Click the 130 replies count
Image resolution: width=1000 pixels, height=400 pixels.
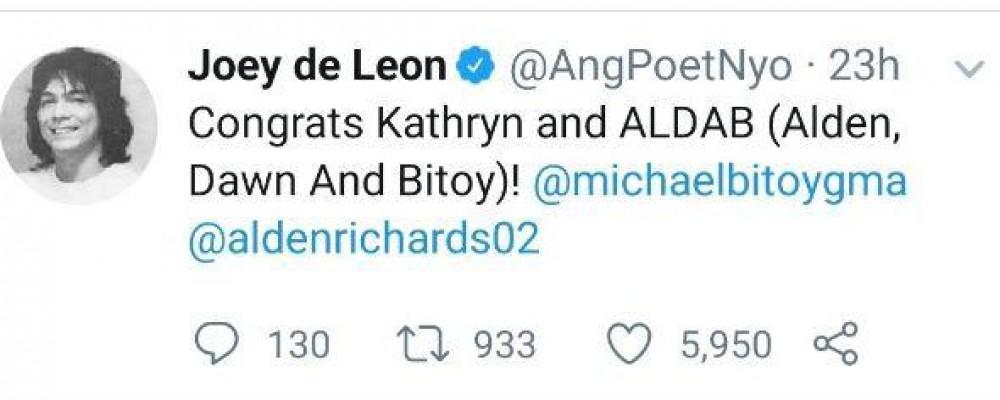298,346
